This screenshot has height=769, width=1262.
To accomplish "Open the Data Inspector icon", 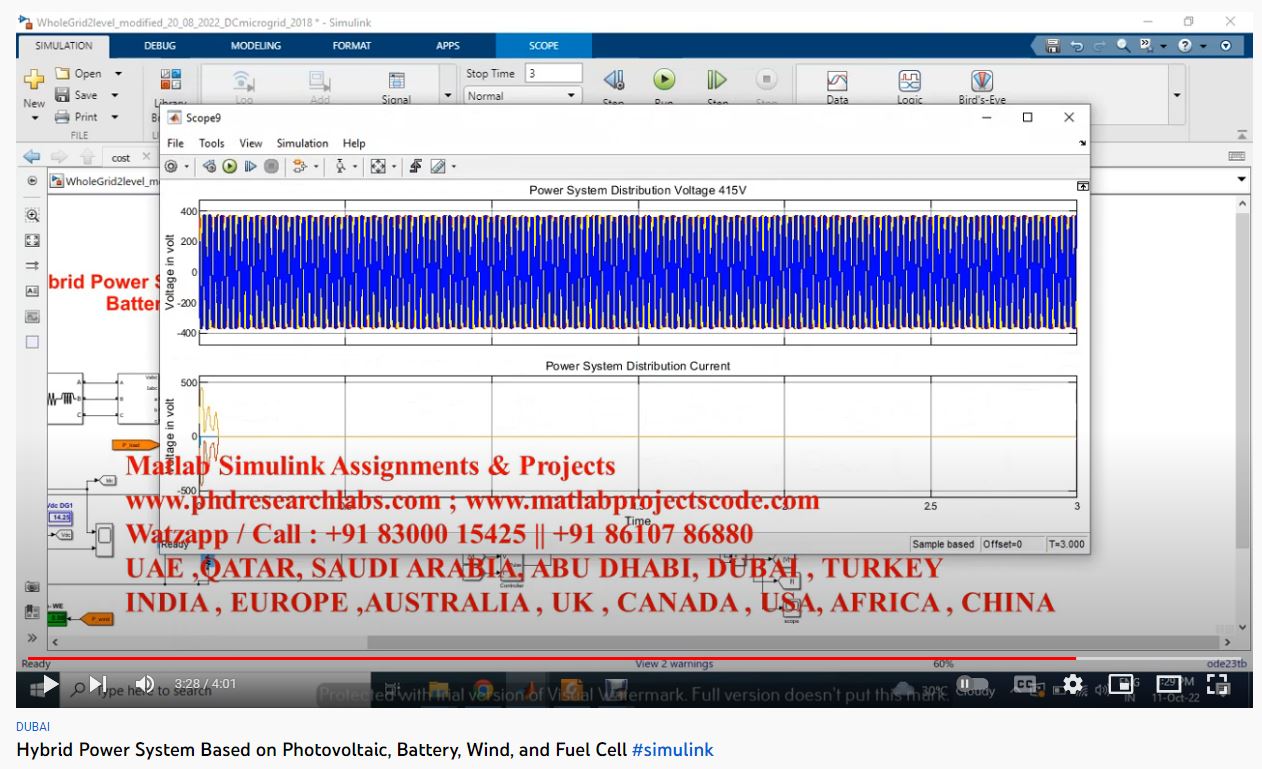I will pos(837,80).
